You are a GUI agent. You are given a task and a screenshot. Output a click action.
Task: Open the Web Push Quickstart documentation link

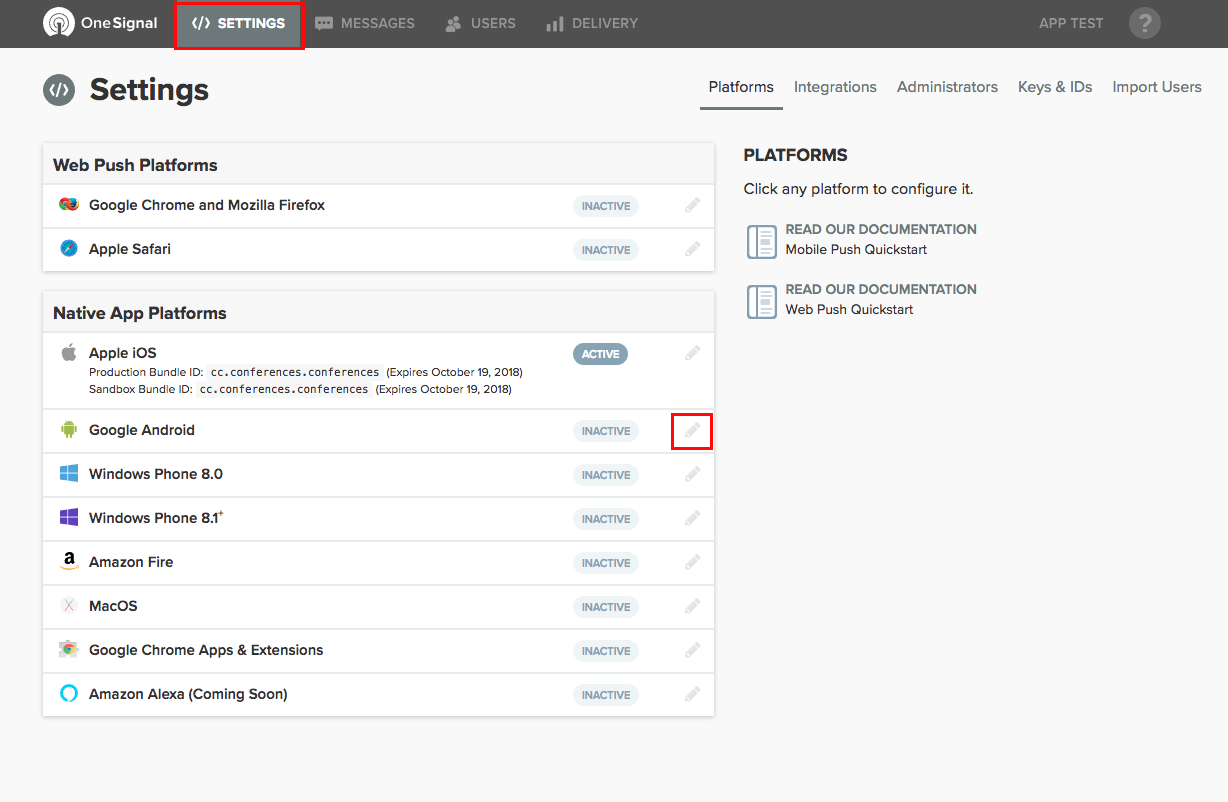pyautogui.click(x=881, y=299)
